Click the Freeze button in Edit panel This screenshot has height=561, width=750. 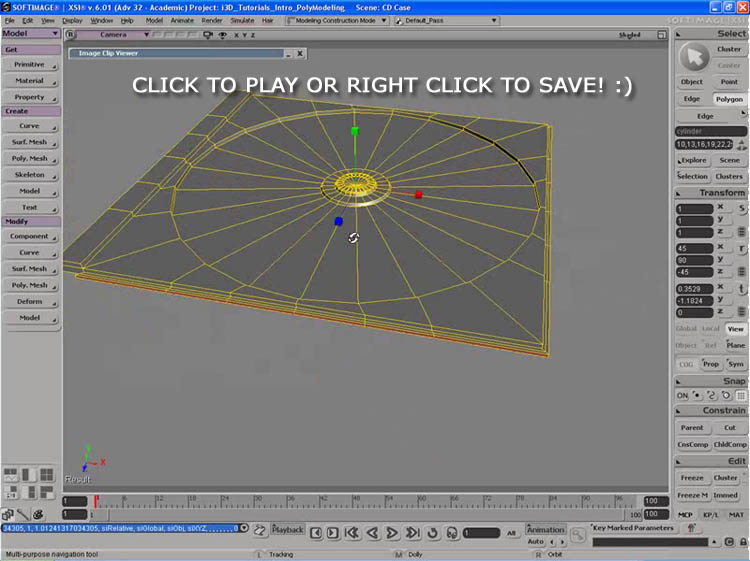coord(692,478)
